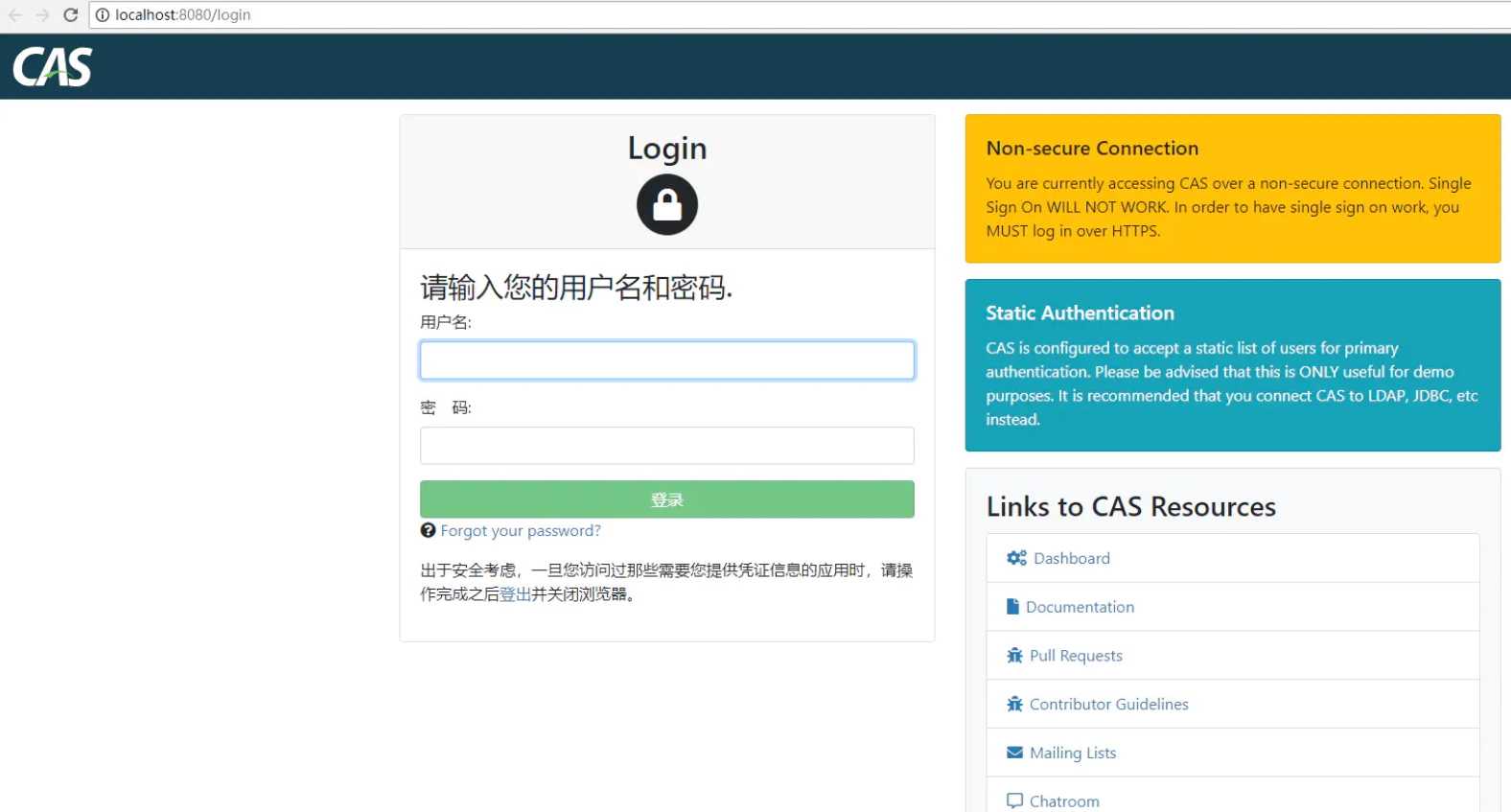Open the Pull Requests link

coord(1076,656)
